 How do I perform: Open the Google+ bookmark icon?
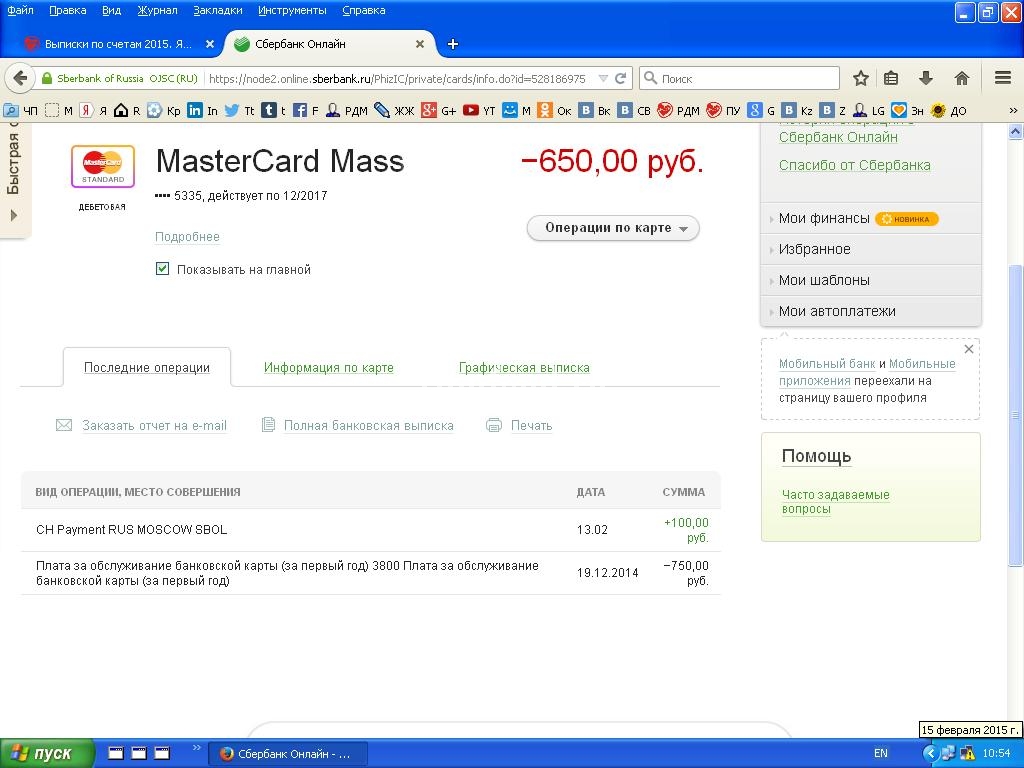tap(428, 110)
